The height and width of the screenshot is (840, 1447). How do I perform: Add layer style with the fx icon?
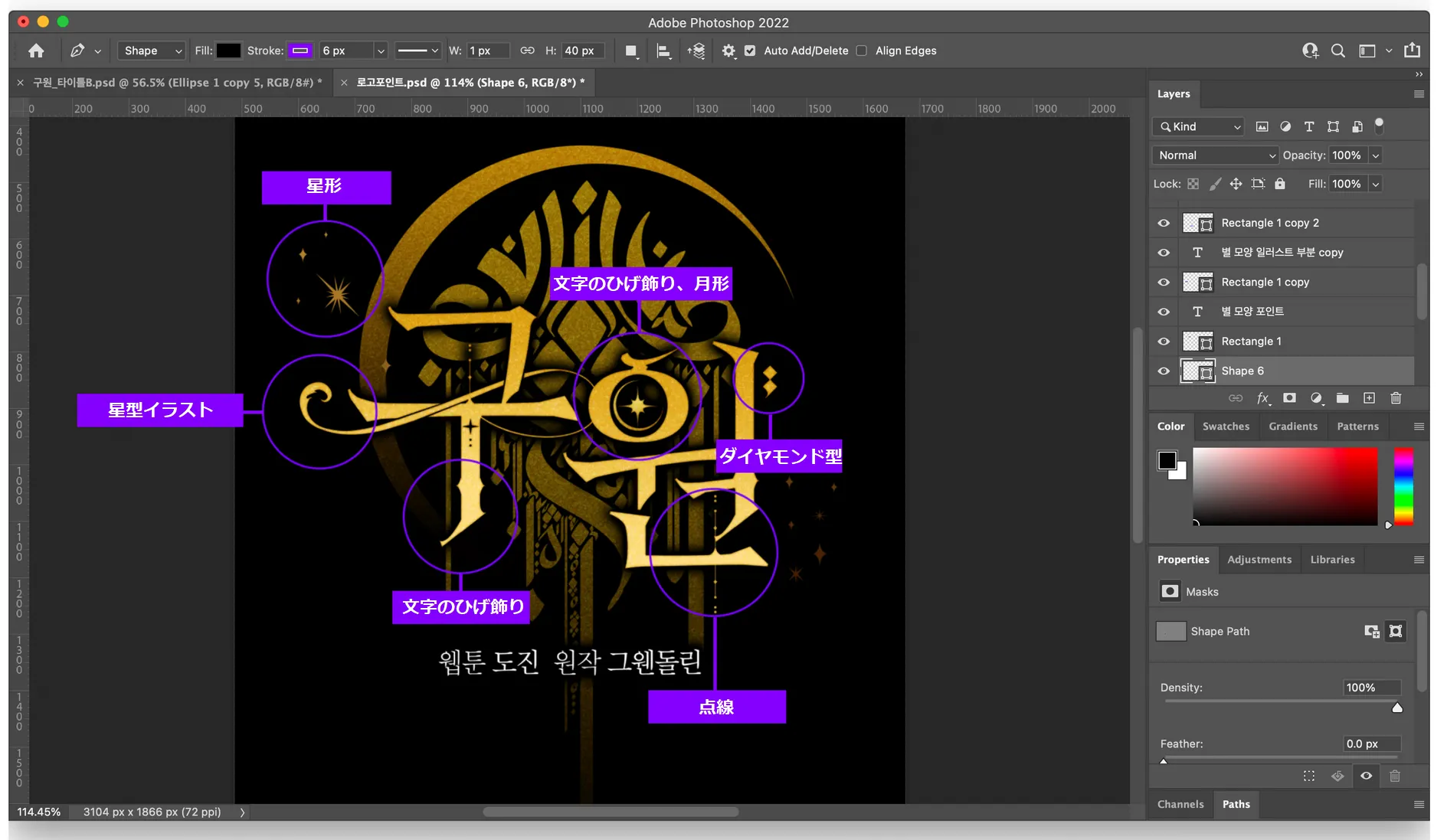tap(1262, 398)
